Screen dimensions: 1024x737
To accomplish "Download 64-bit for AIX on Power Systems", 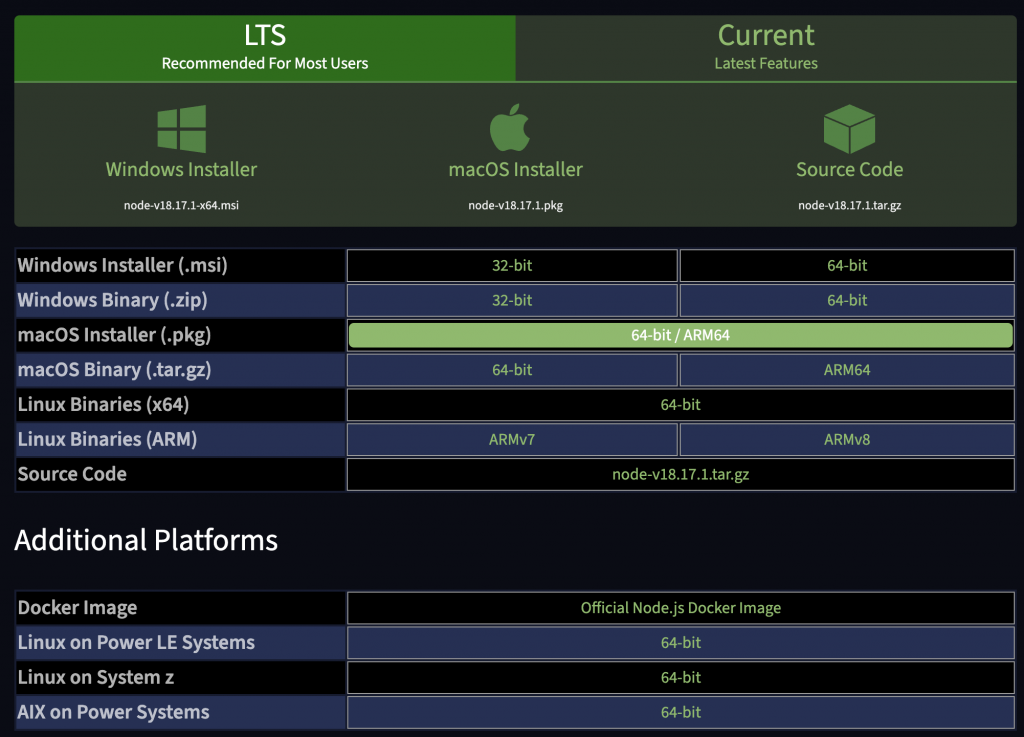I will [680, 712].
